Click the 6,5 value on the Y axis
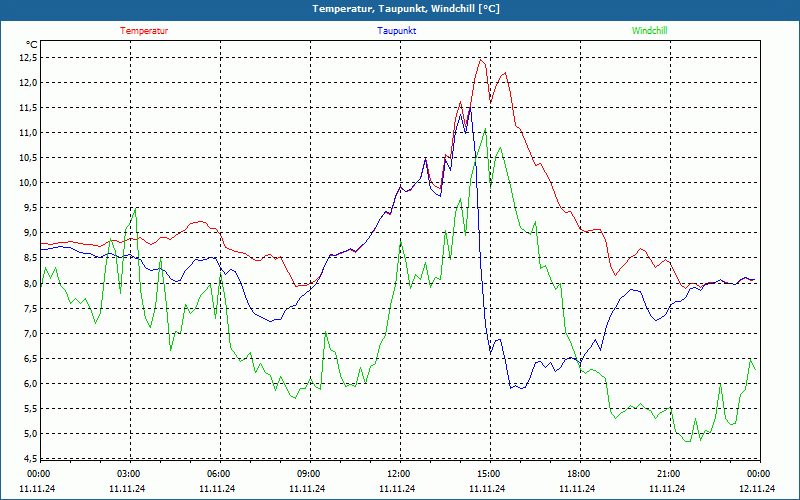 (31, 358)
